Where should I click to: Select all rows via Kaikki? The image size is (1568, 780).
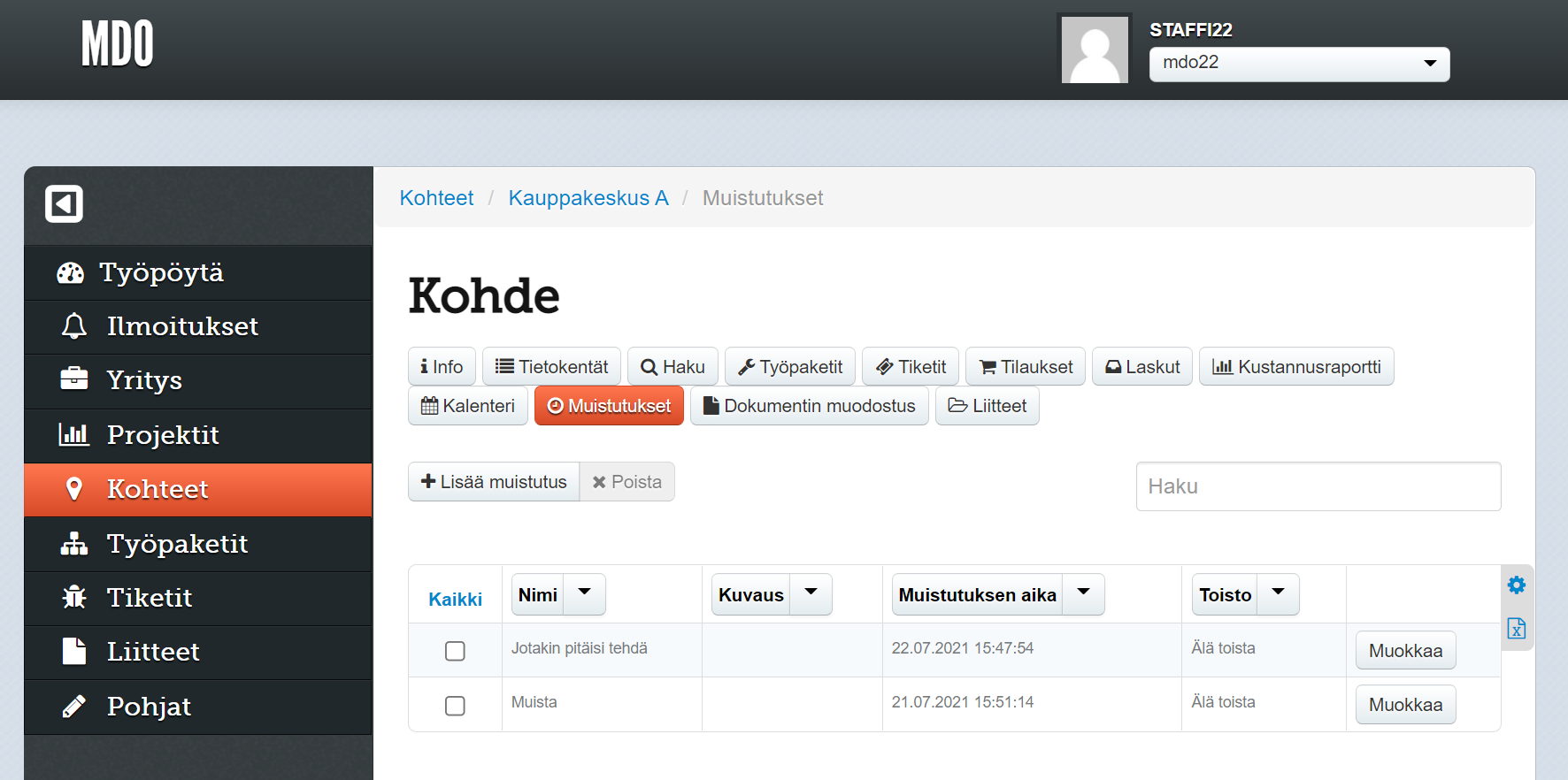455,600
